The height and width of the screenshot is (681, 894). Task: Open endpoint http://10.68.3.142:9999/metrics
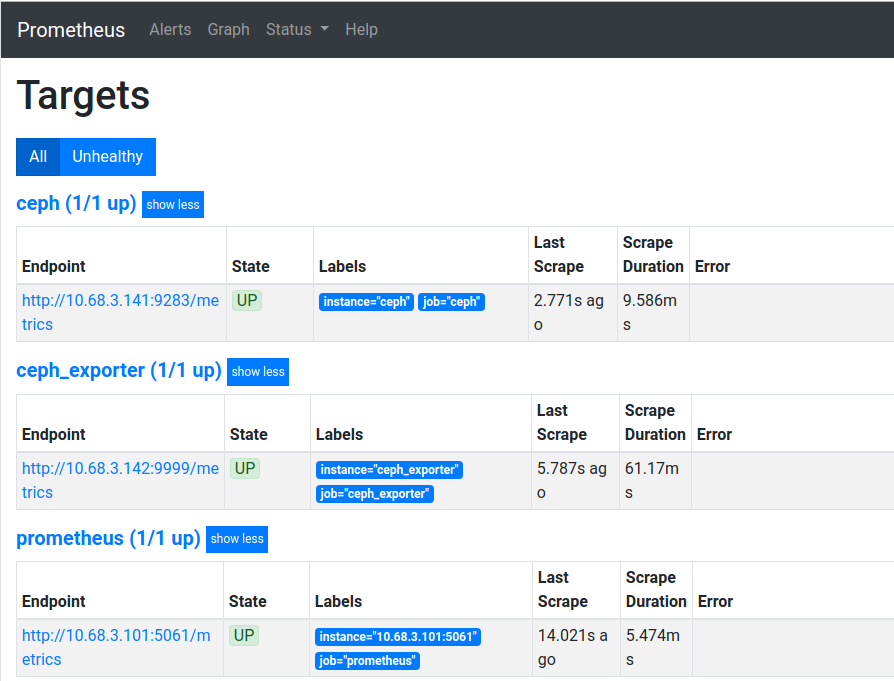click(x=120, y=480)
